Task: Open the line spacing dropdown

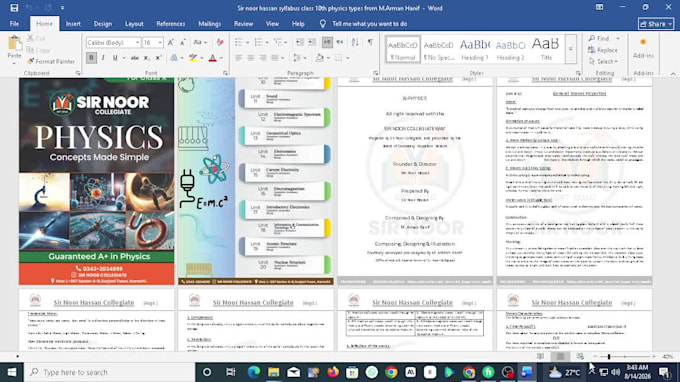Action: pyautogui.click(x=300, y=58)
